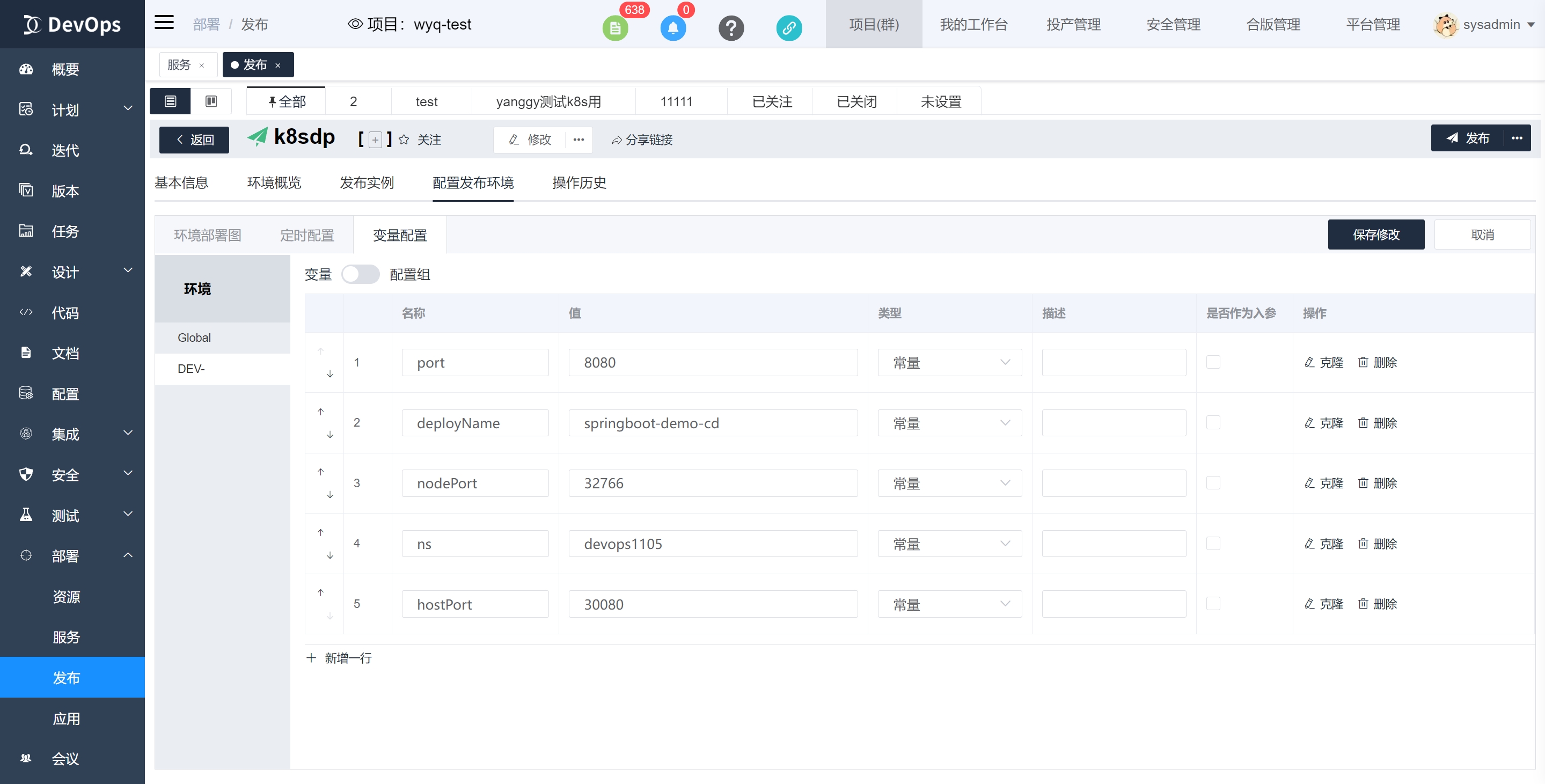Open the 环境部署图 tab
The width and height of the screenshot is (1545, 784).
point(207,235)
